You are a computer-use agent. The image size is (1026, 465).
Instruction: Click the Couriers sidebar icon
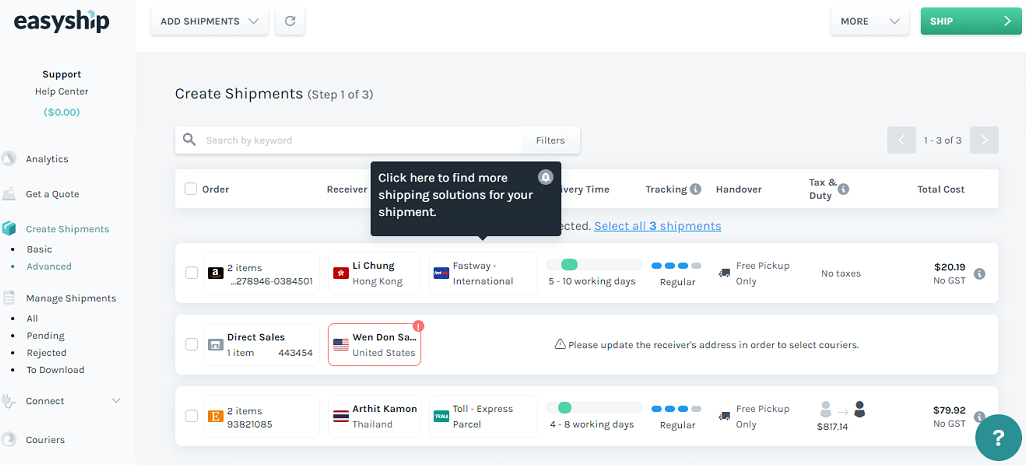pos(9,439)
